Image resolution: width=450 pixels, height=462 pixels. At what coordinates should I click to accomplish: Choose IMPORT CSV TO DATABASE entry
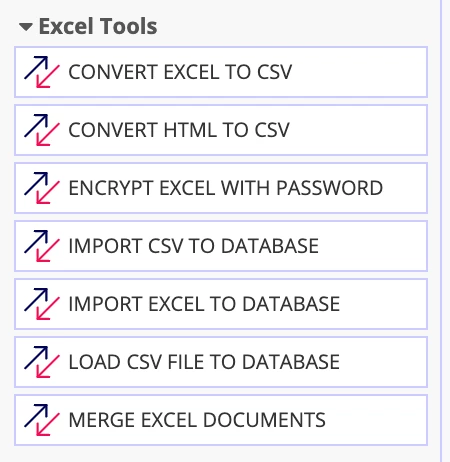(x=221, y=246)
